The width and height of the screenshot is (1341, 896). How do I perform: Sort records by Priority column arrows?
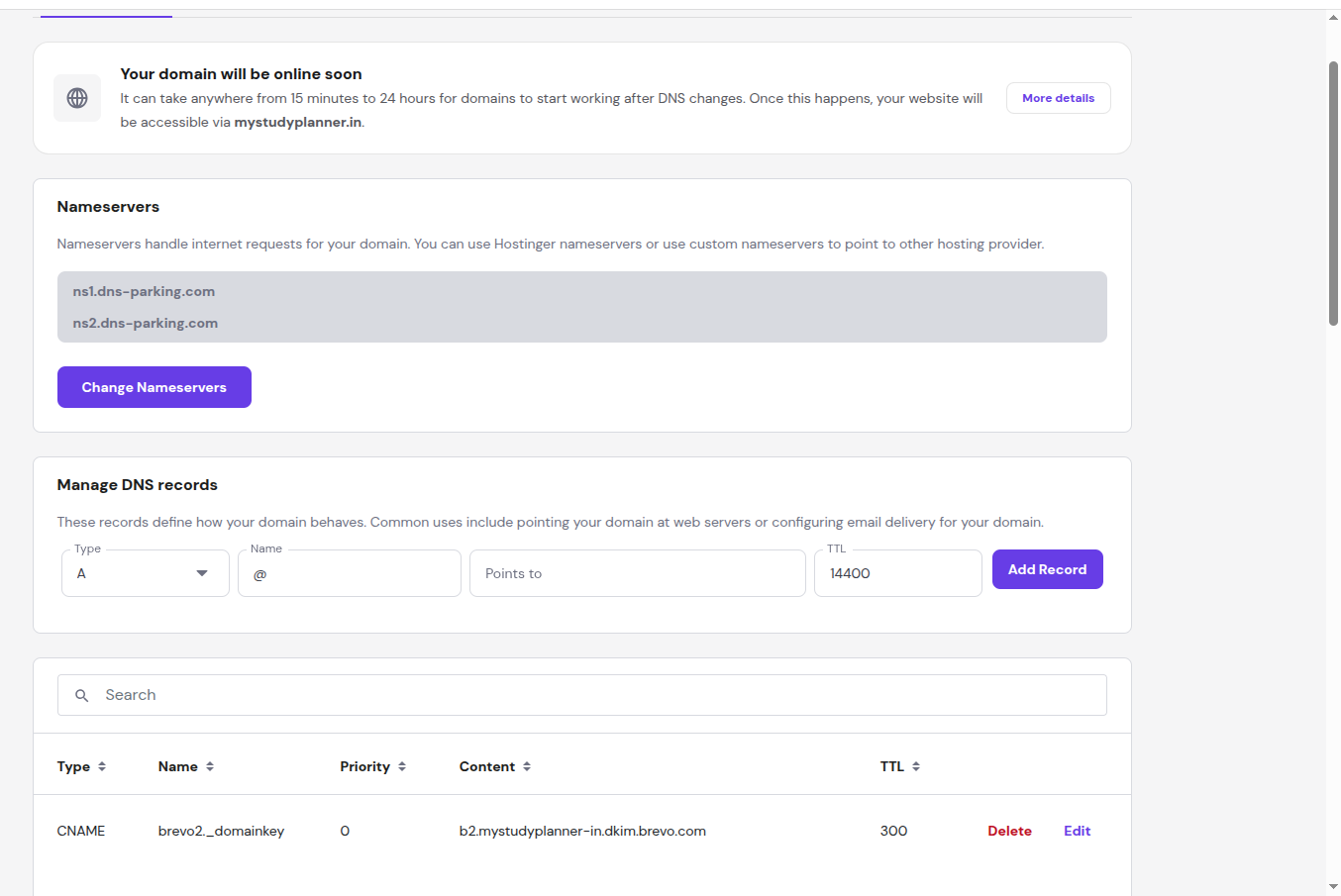pyautogui.click(x=402, y=766)
